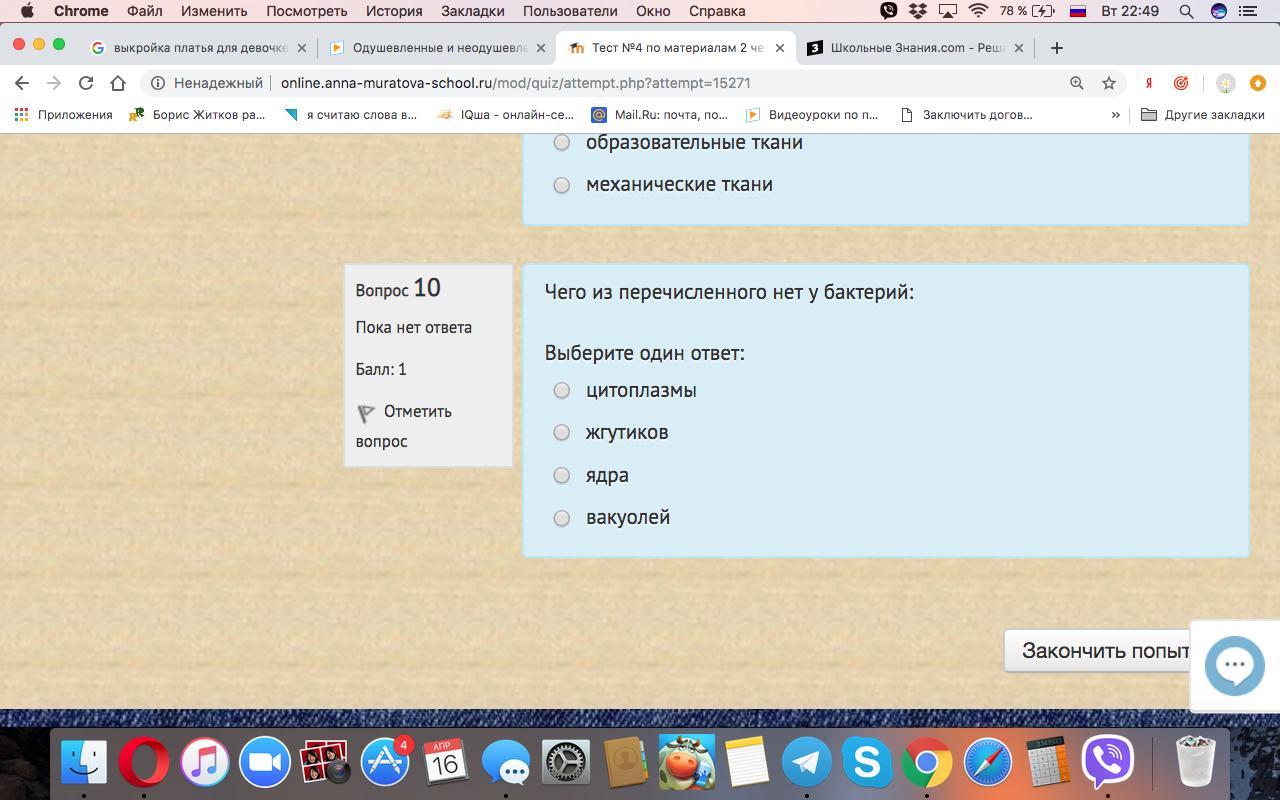
Task: Flag question 10 with Отметить вопрос icon
Action: 366,412
